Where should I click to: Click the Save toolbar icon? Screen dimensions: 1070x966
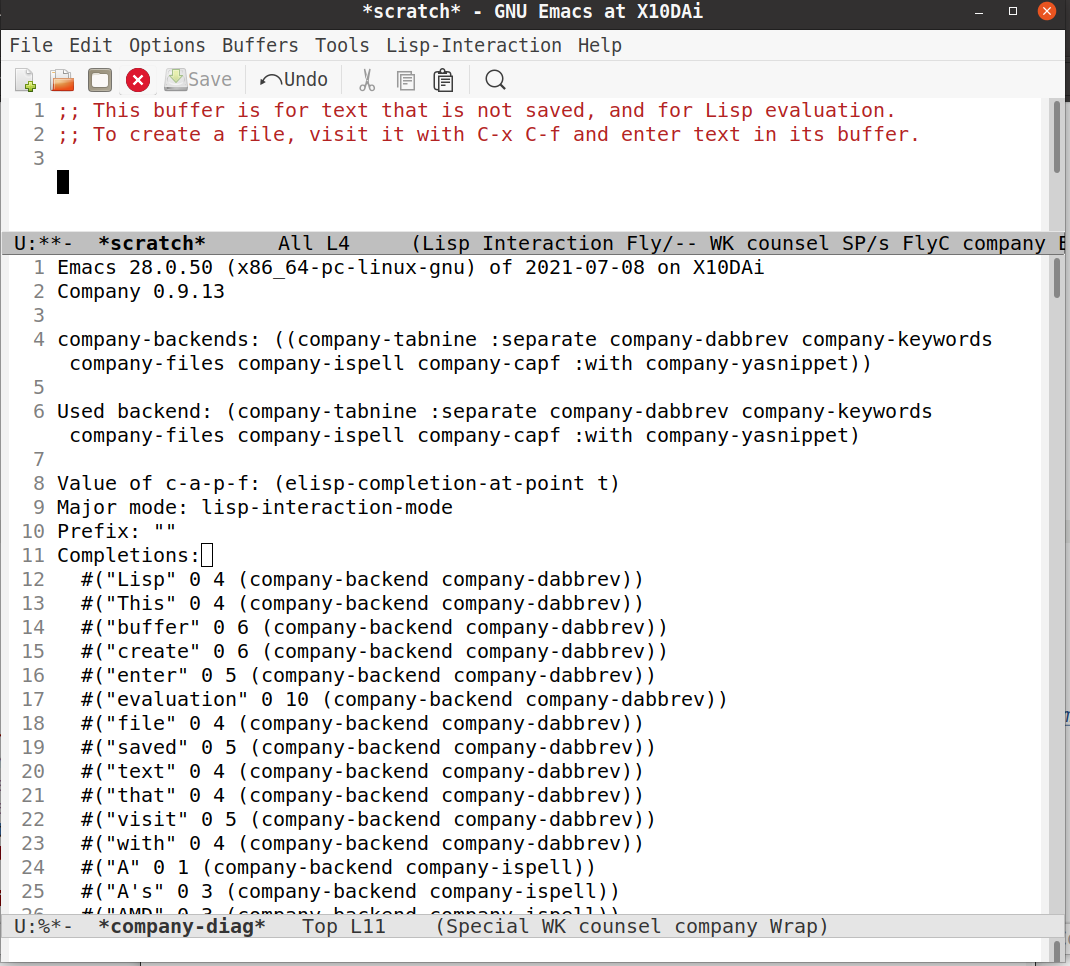197,80
